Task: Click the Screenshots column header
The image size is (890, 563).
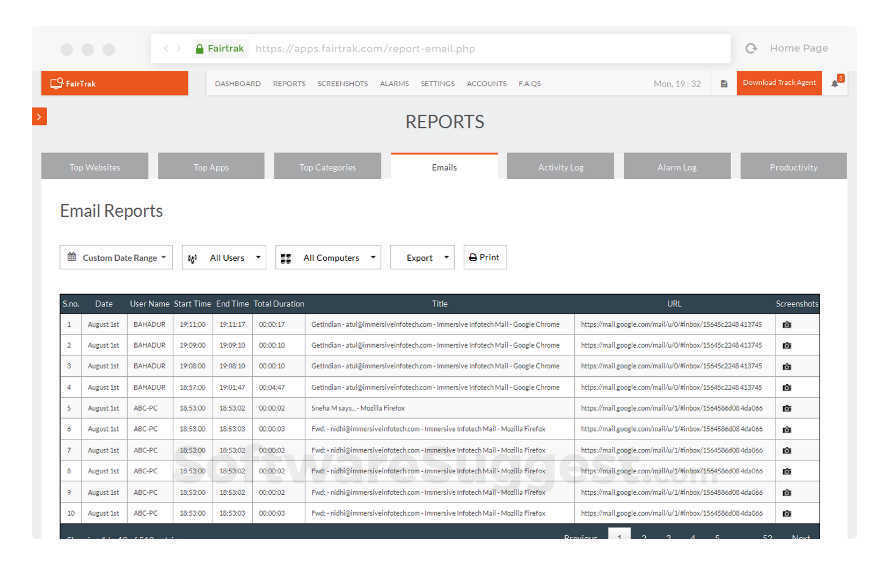Action: coord(797,304)
